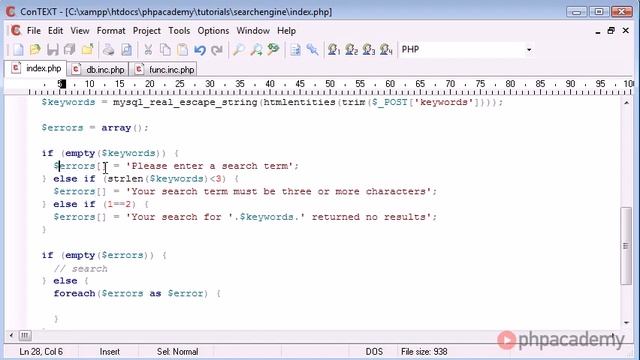This screenshot has height=360, width=640.
Task: Switch to the index.php tab
Action: (36, 69)
